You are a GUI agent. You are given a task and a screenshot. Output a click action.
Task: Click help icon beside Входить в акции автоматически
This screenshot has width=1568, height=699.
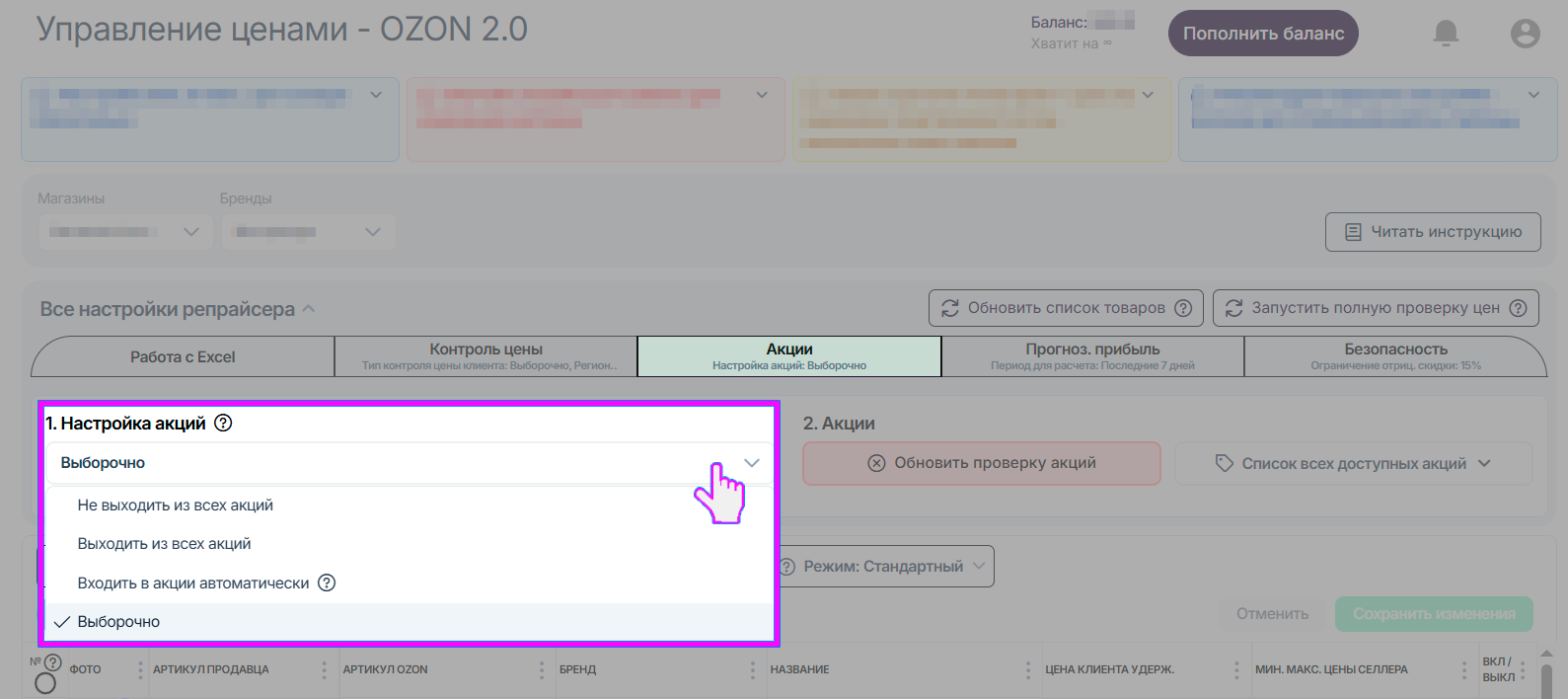click(327, 582)
